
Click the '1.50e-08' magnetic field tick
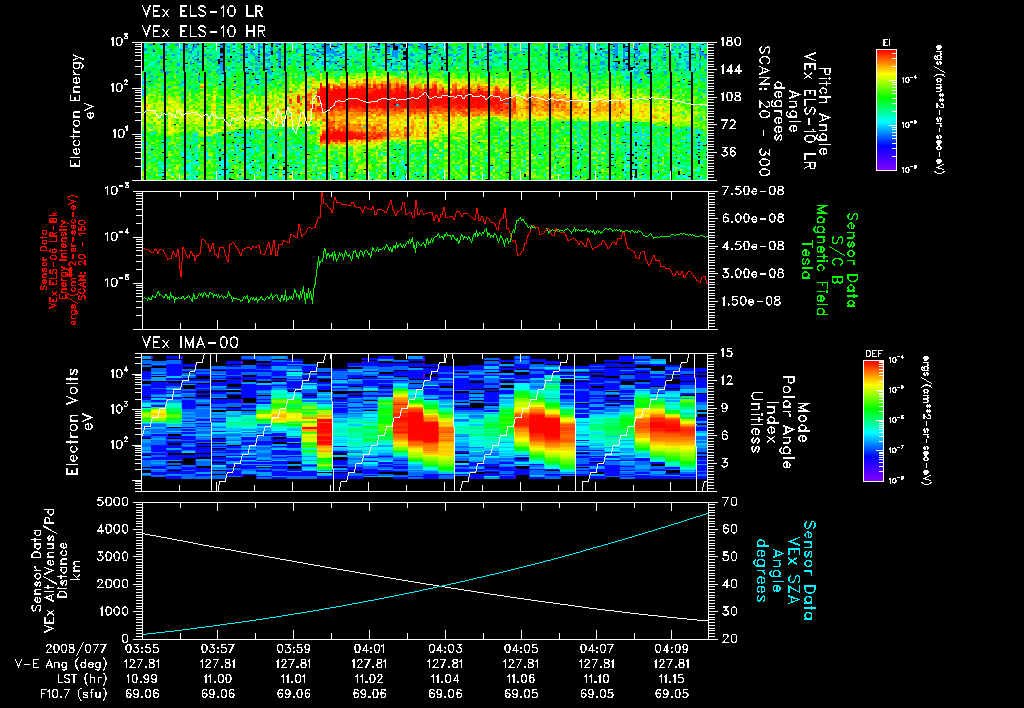(752, 300)
